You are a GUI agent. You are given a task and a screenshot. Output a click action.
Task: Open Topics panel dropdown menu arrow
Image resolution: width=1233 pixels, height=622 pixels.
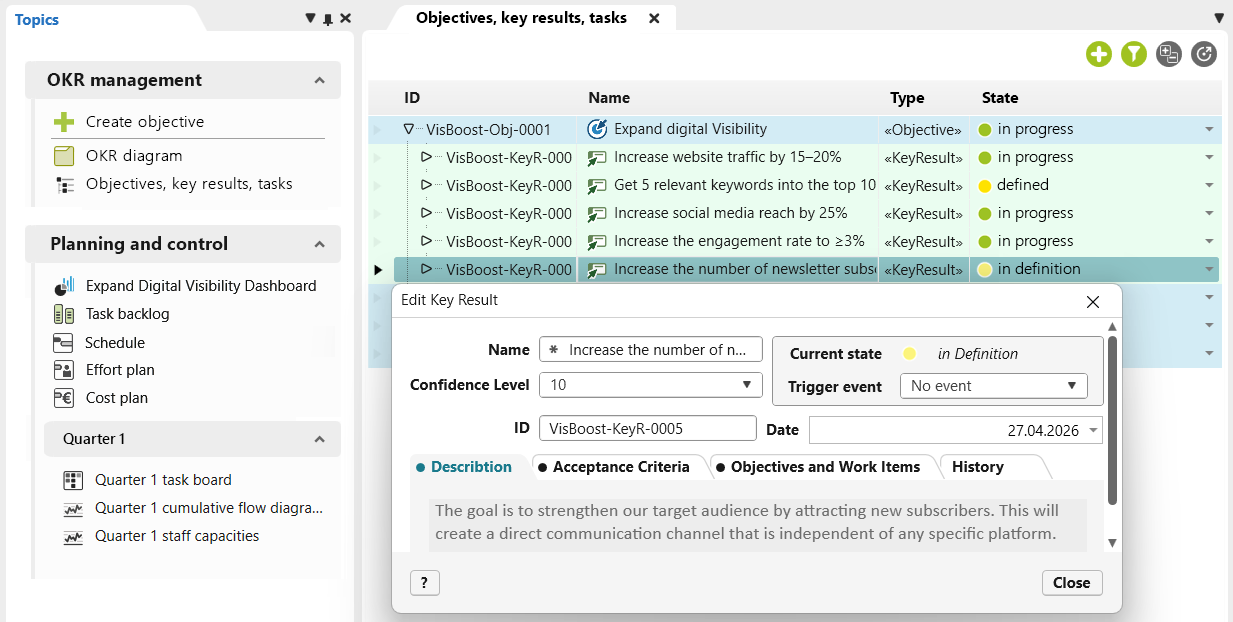[x=310, y=19]
